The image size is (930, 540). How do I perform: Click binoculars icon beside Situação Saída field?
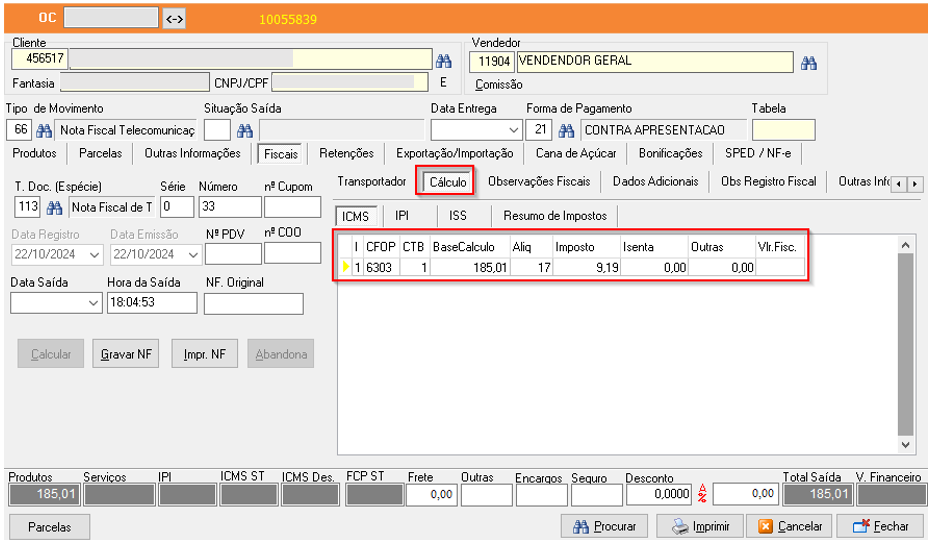point(244,131)
